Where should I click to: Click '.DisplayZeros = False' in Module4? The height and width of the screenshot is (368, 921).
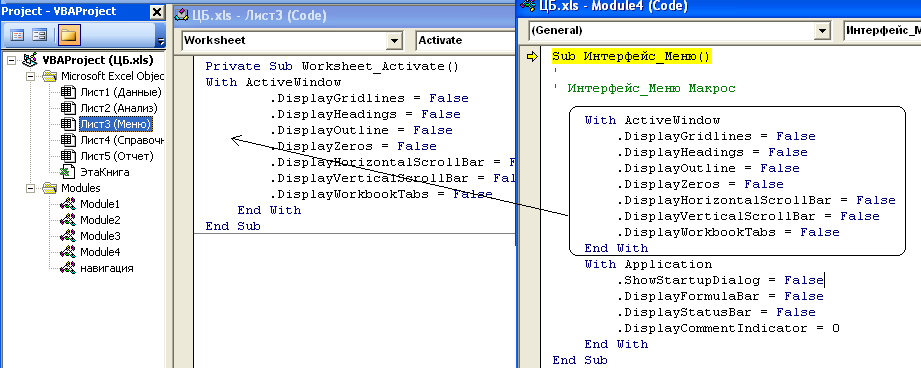click(x=700, y=184)
